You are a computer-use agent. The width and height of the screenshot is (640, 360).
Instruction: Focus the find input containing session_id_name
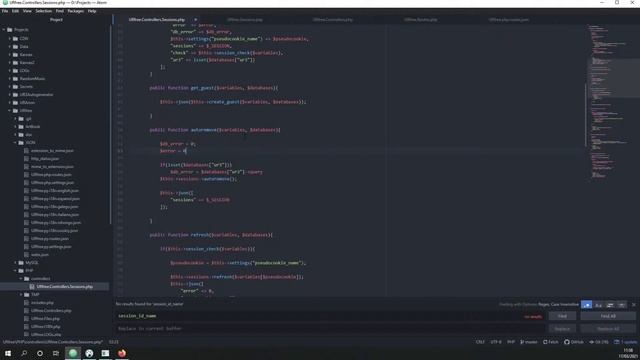329,316
